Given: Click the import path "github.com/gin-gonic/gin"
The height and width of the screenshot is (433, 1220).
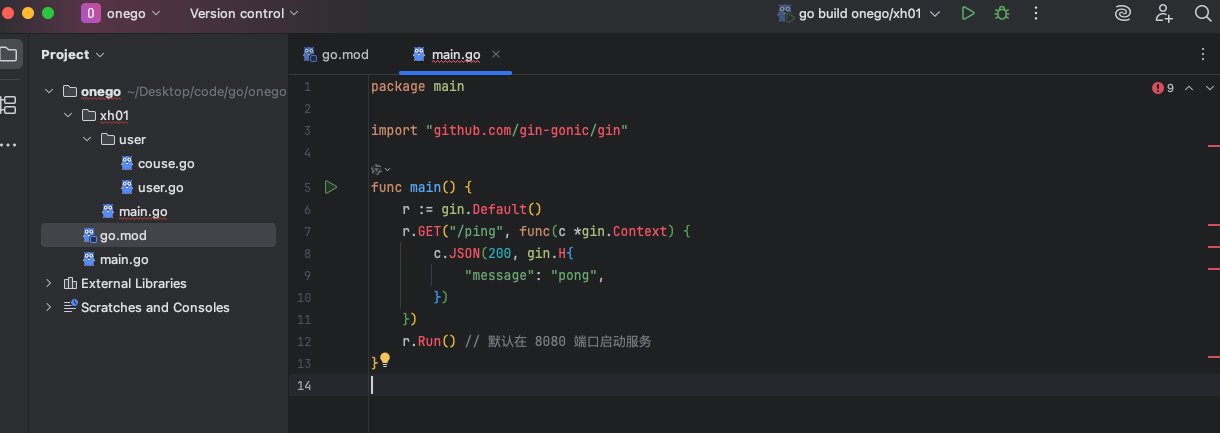Looking at the screenshot, I should pyautogui.click(x=526, y=131).
